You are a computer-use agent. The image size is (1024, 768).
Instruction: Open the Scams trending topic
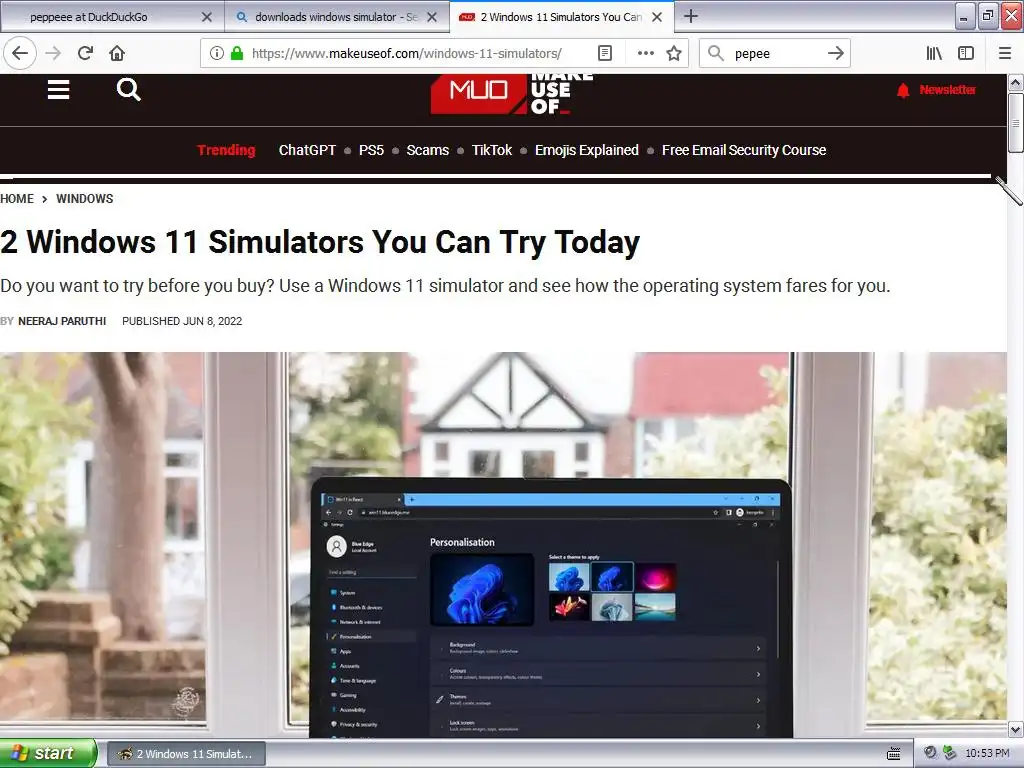[427, 150]
